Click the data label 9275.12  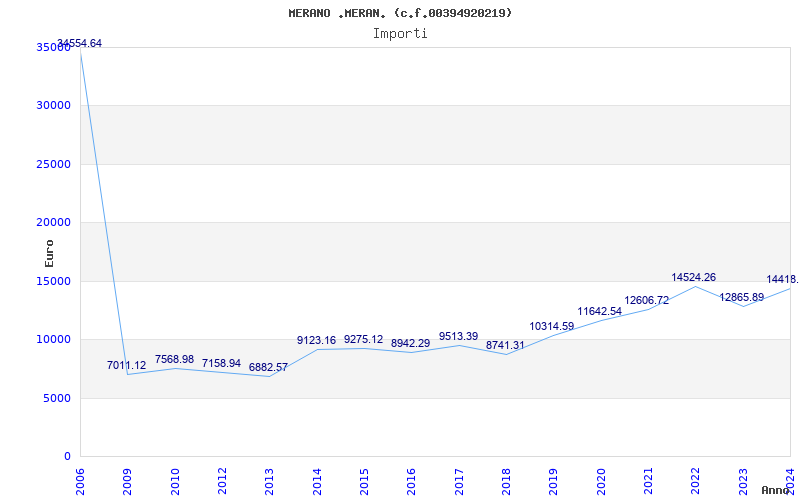pos(363,339)
